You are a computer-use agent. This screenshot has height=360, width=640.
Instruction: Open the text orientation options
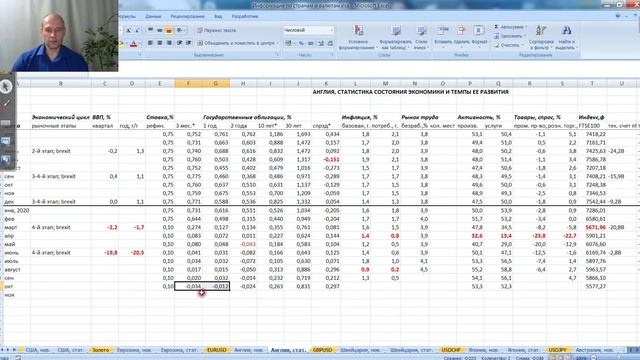[181, 30]
